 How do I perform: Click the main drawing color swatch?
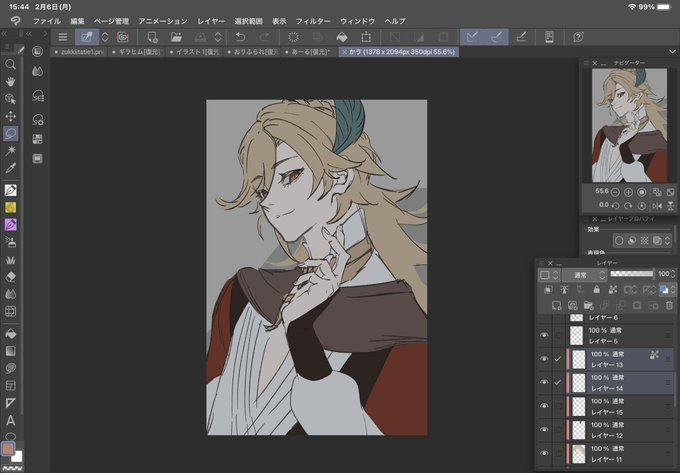pos(8,449)
